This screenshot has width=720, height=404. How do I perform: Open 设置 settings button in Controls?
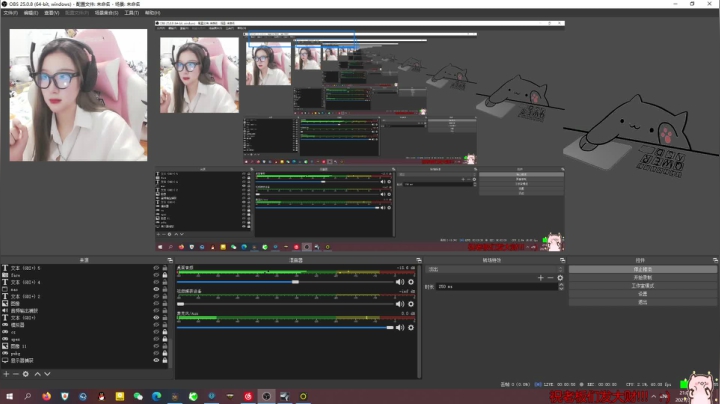pyautogui.click(x=642, y=294)
